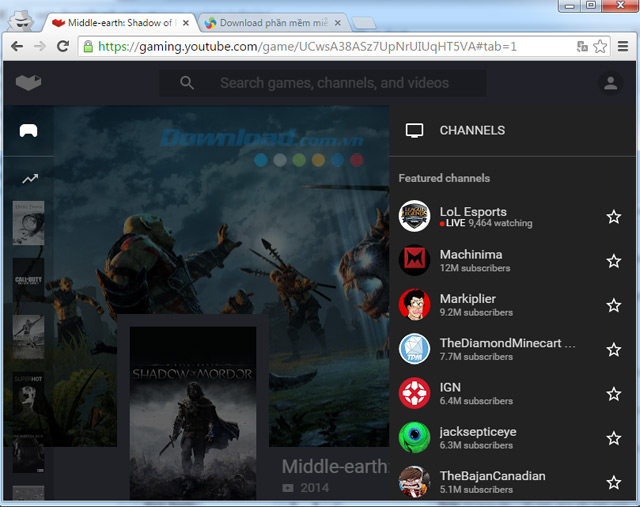640x507 pixels.
Task: Click the 6.4M subscribers text
Action: click(x=476, y=401)
